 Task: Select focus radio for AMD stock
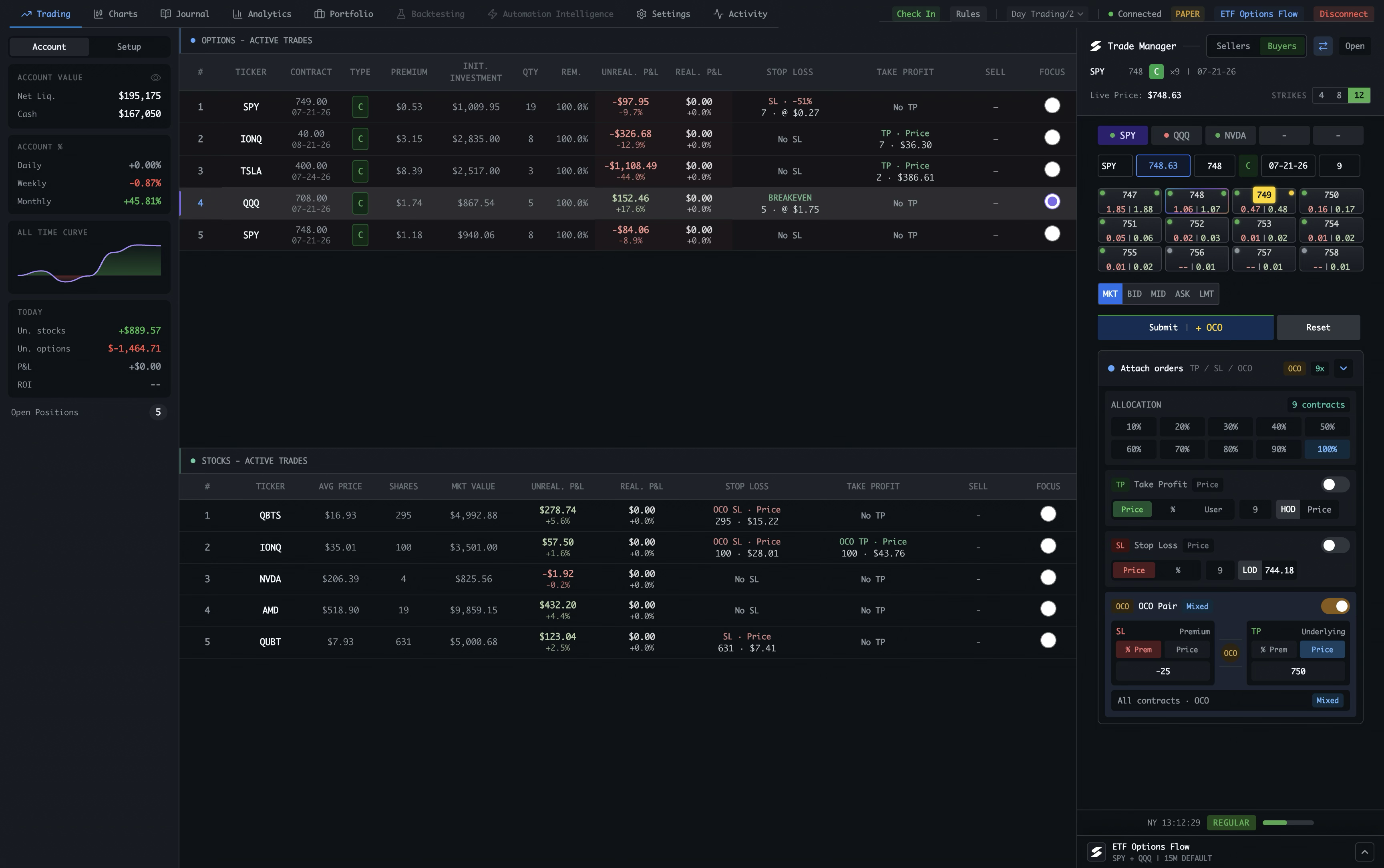(1048, 609)
